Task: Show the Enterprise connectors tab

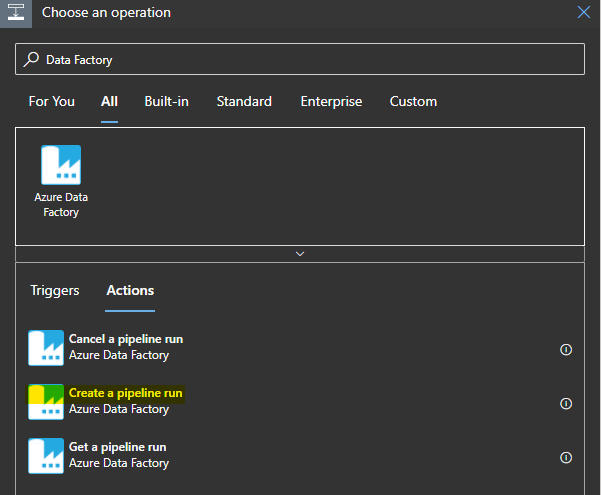Action: (331, 101)
